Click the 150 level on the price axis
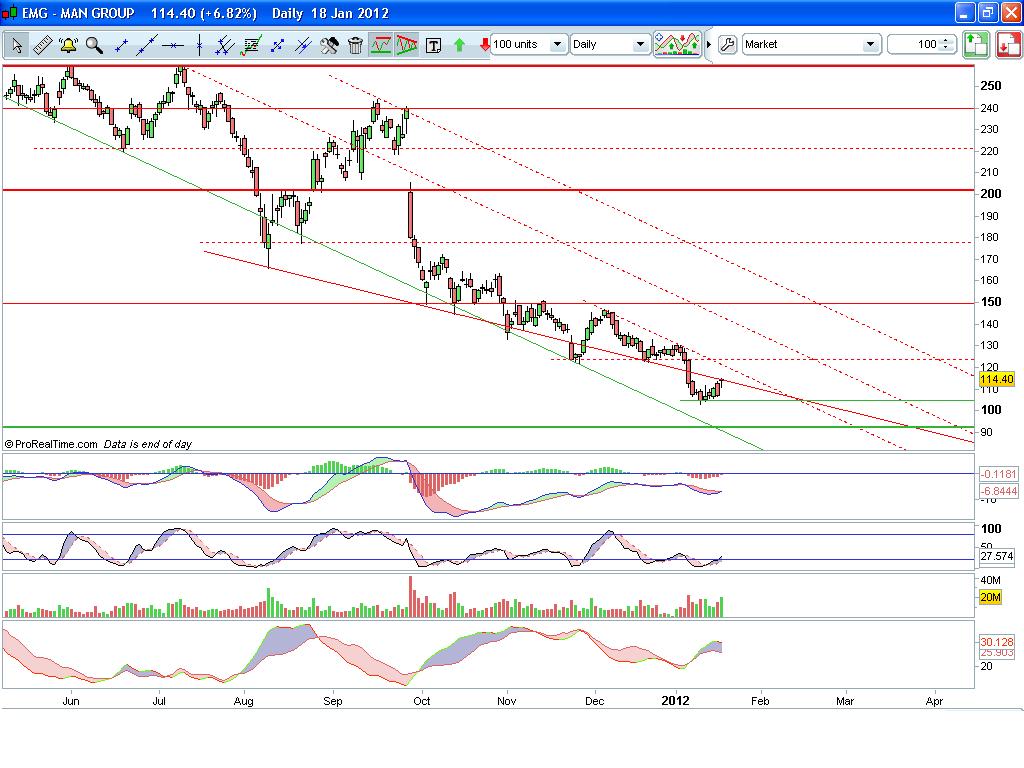 click(991, 302)
